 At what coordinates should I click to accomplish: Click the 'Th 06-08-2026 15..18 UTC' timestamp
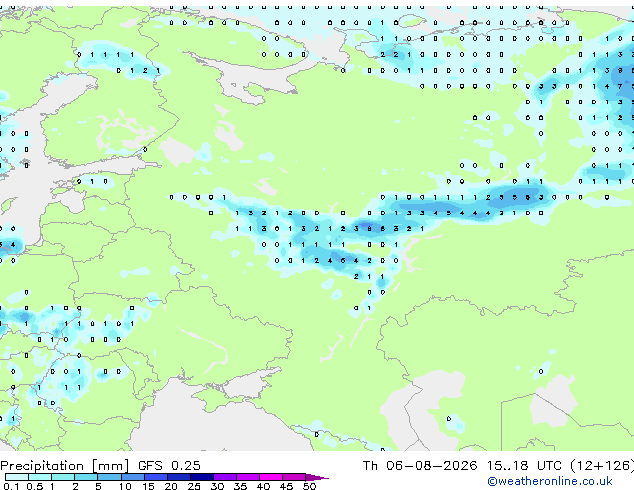tap(462, 466)
